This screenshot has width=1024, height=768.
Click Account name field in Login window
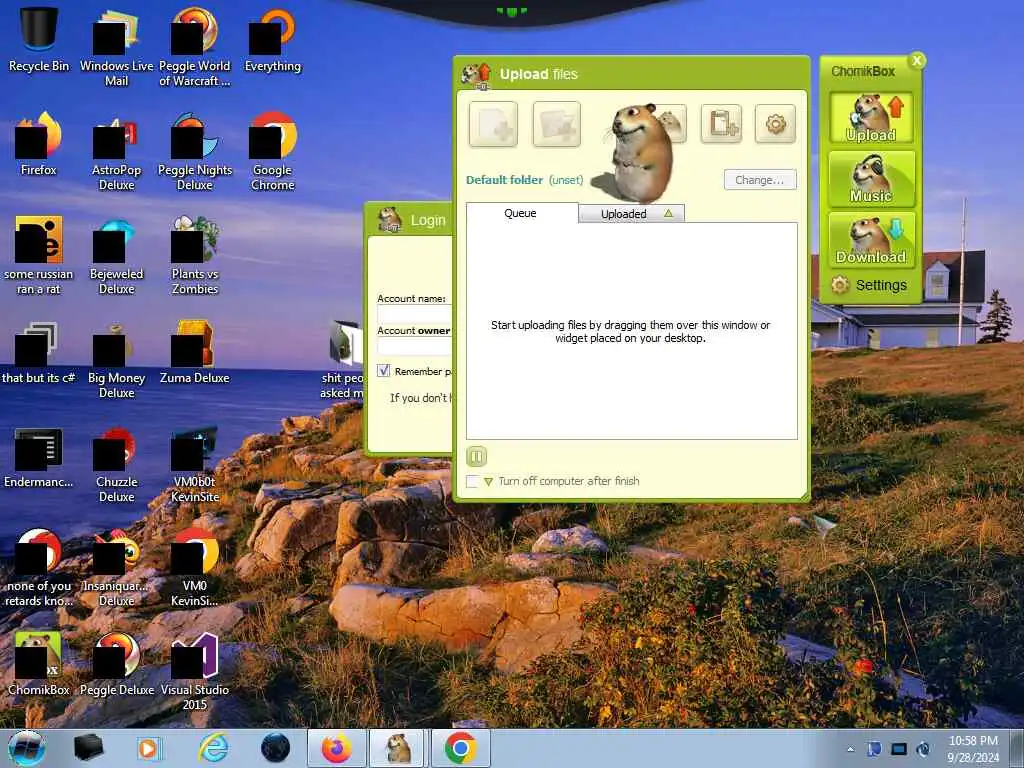click(415, 314)
